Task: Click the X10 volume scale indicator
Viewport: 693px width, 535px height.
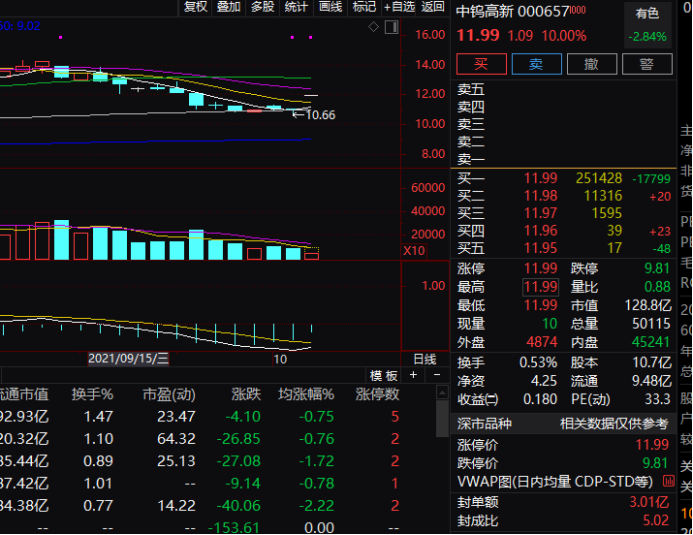Action: click(413, 251)
